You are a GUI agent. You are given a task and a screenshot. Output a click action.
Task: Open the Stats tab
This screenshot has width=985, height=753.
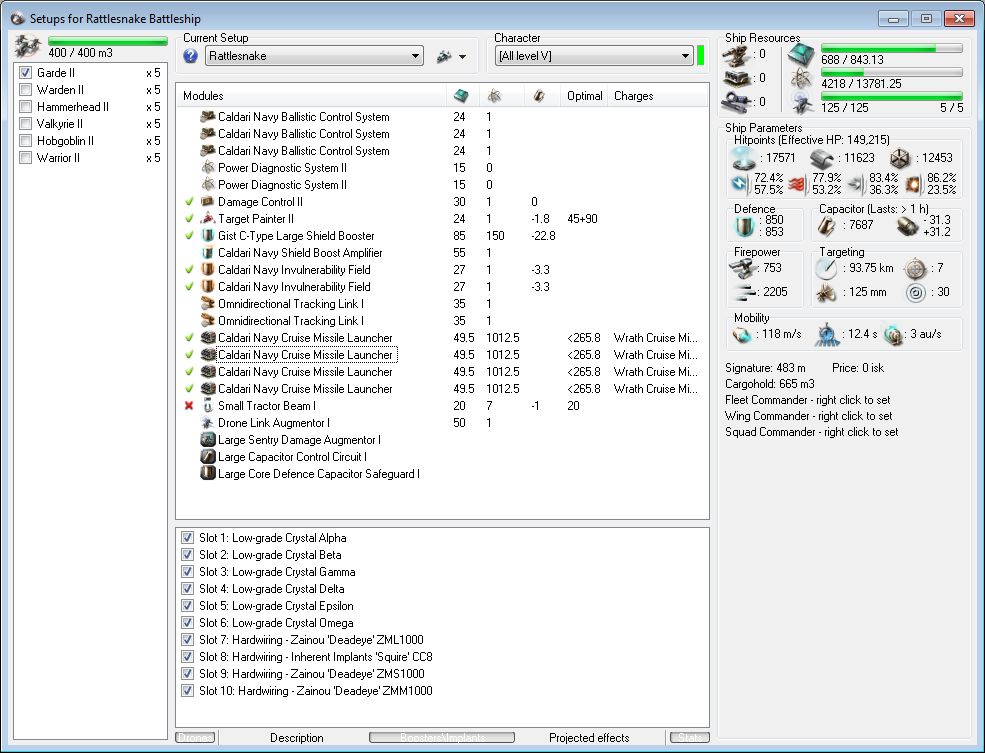tap(690, 737)
